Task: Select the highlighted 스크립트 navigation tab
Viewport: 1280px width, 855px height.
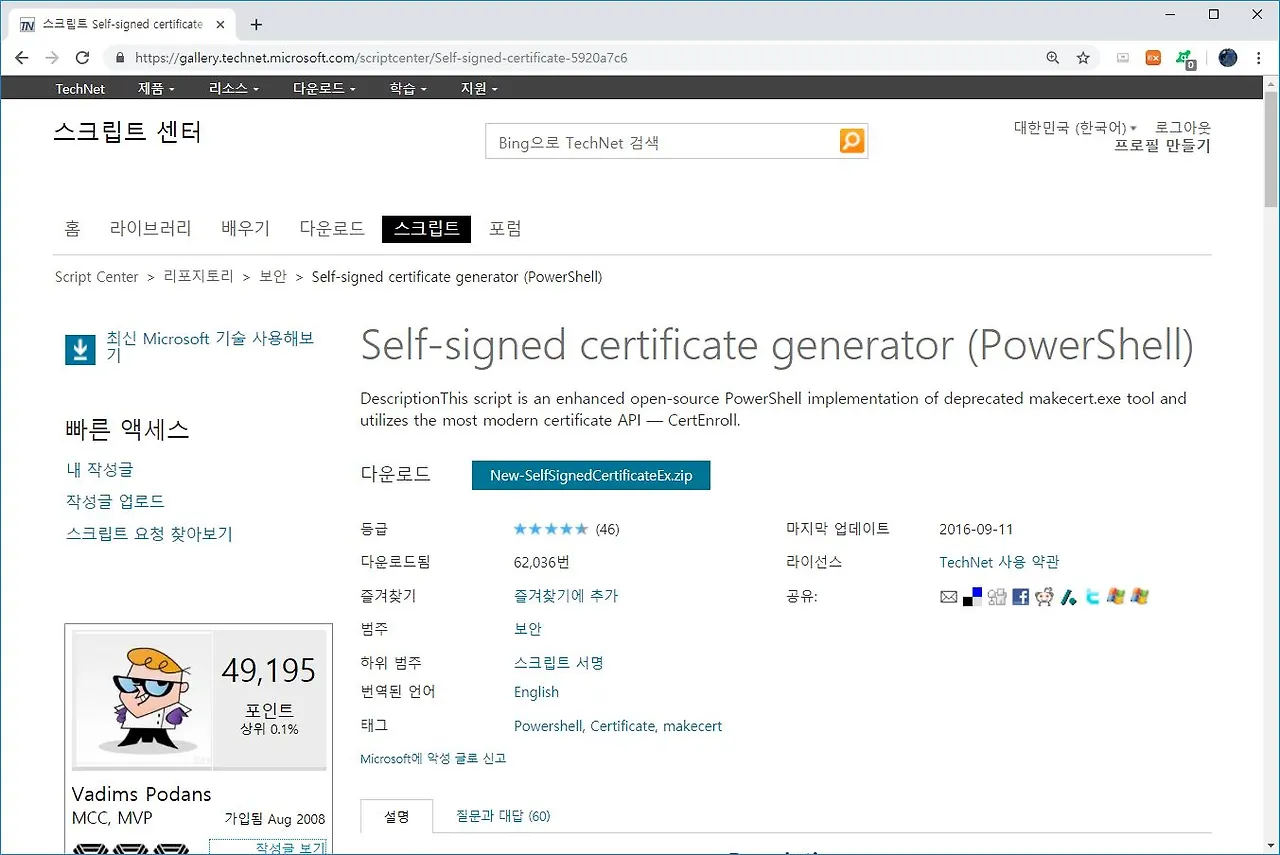Action: pos(426,229)
